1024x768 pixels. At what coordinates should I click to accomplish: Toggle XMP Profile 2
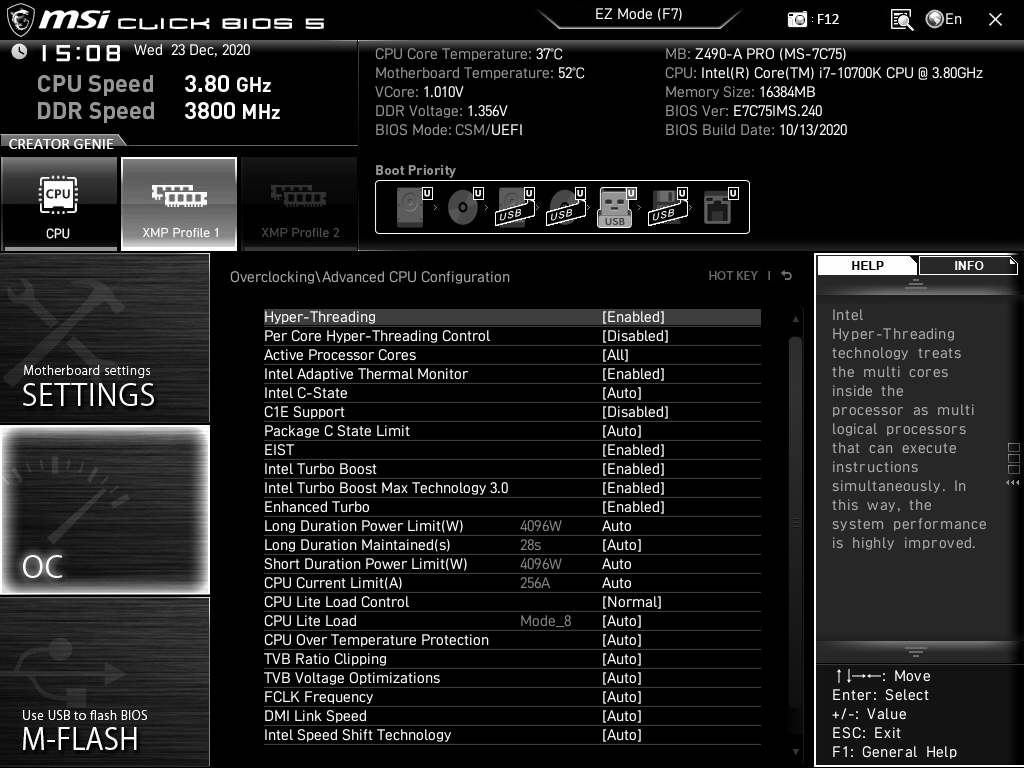[x=299, y=204]
